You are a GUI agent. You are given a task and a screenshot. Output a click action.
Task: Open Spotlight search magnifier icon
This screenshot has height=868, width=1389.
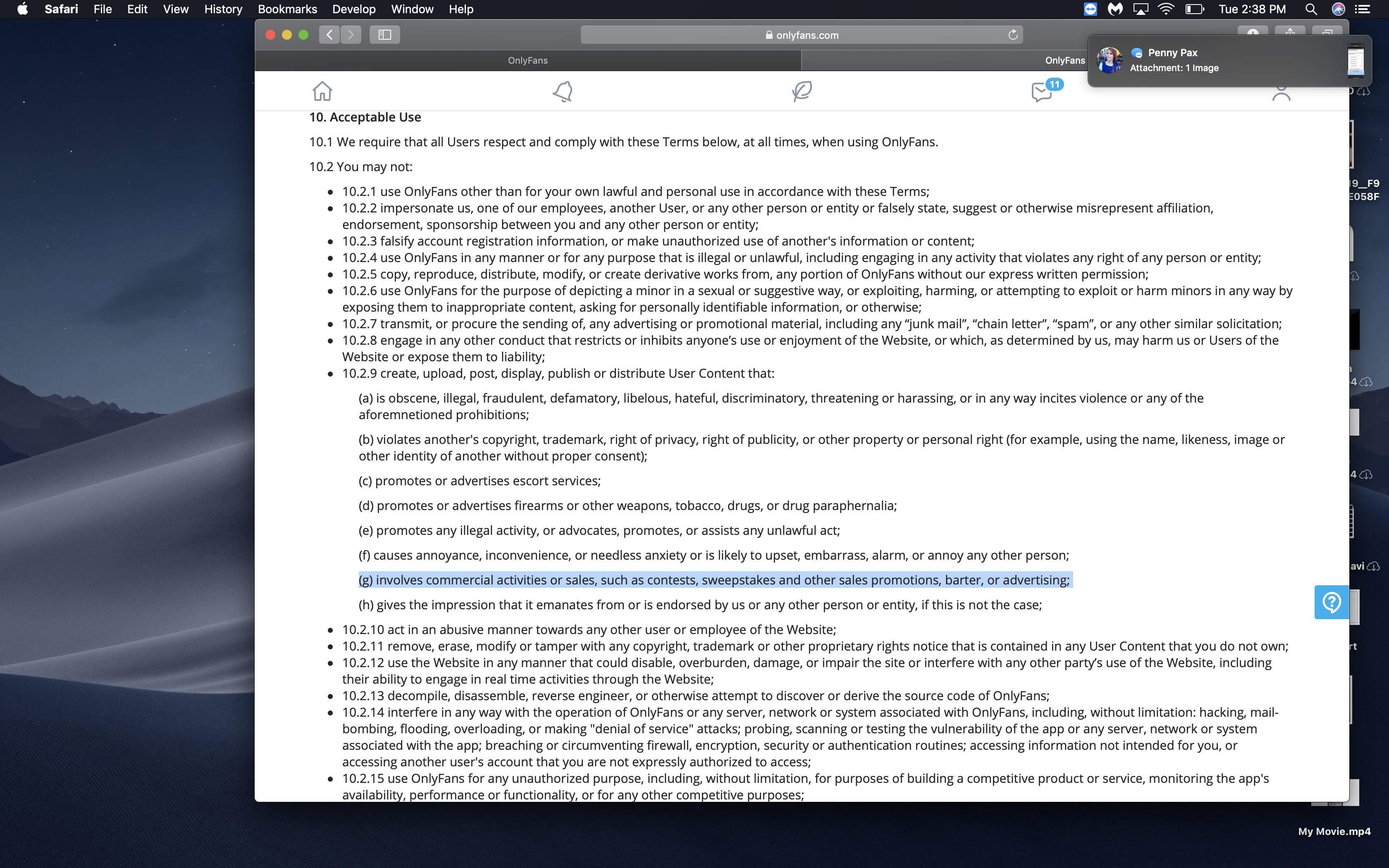pyautogui.click(x=1310, y=9)
